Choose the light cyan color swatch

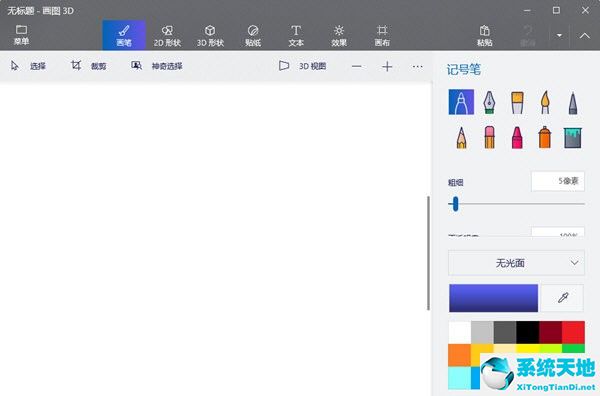[460, 378]
